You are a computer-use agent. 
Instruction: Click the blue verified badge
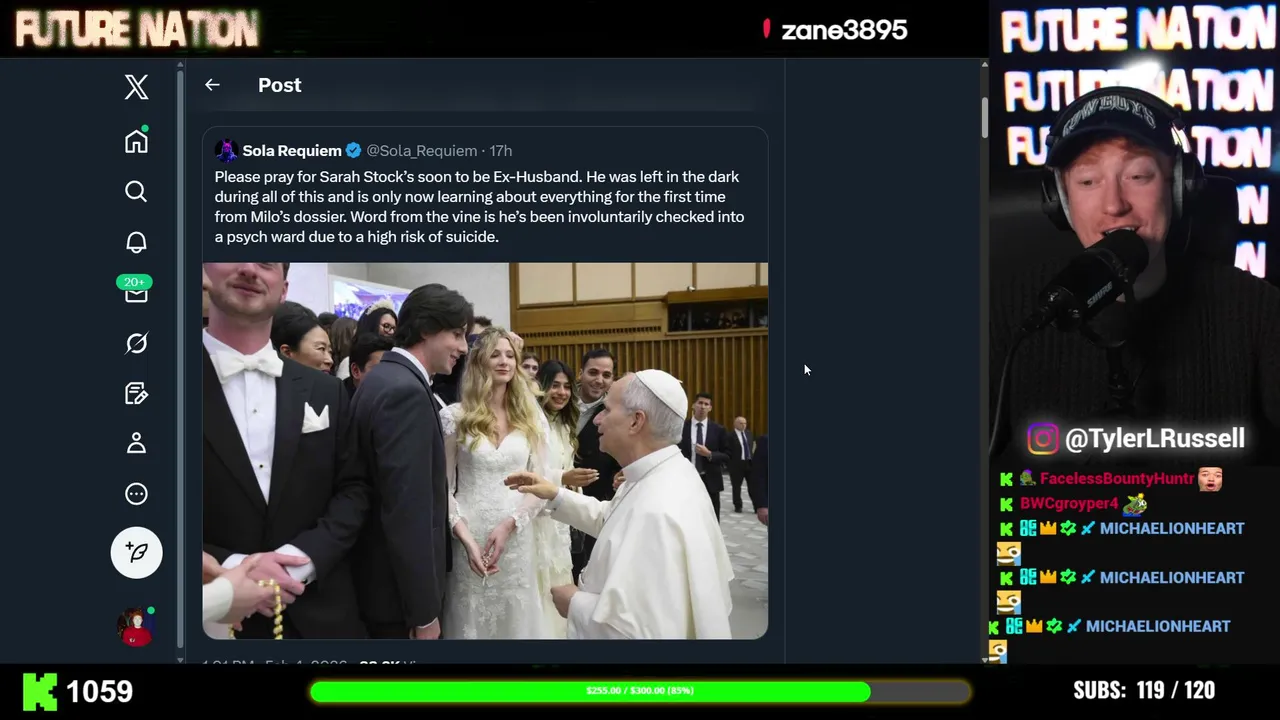pos(353,151)
